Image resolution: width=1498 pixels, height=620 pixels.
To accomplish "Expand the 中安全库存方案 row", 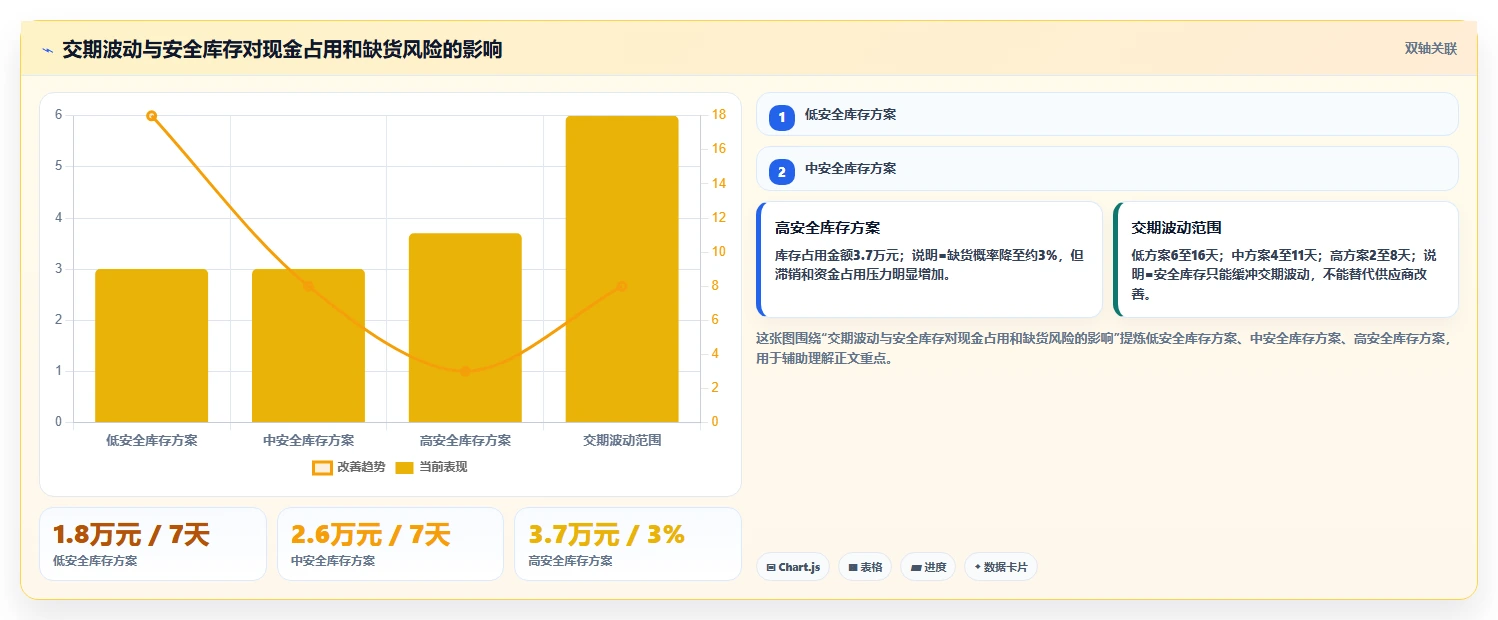I will 1107,168.
